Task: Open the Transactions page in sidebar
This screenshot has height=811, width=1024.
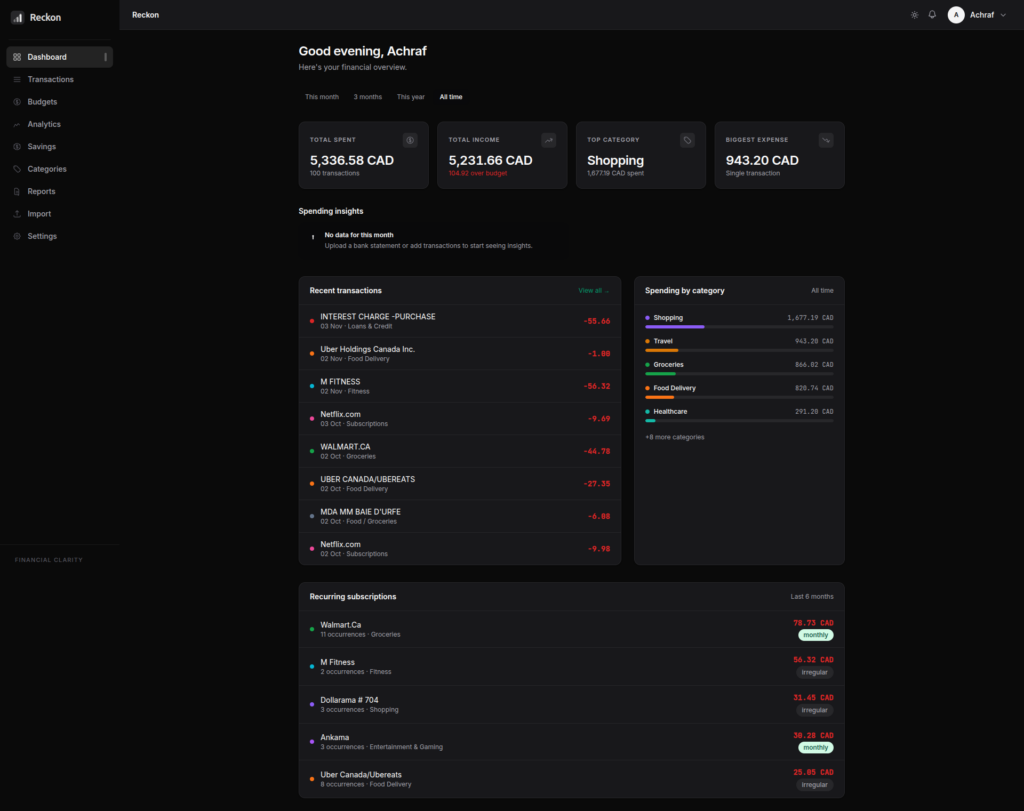Action: pos(59,79)
